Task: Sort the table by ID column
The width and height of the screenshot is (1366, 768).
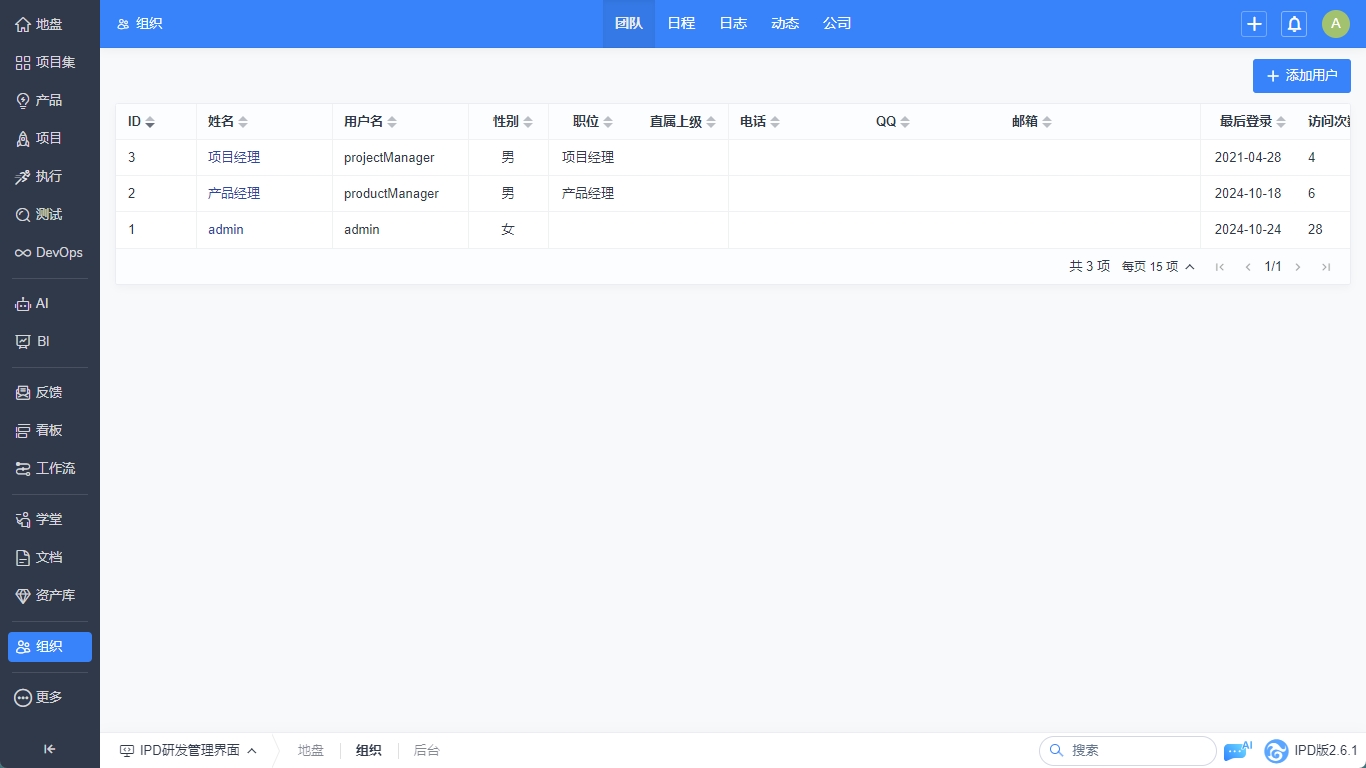Action: coord(141,122)
